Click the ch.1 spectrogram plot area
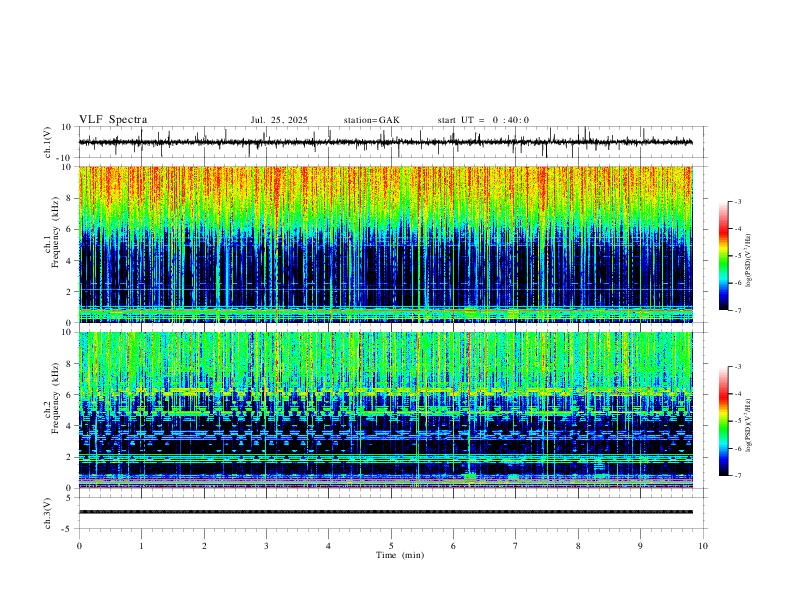792x612 pixels. point(385,244)
